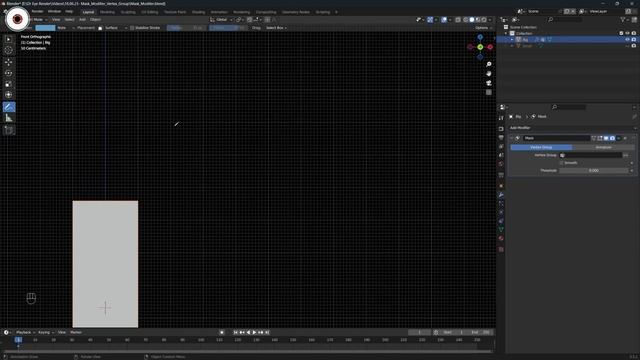Select the Add Cube tool

[9, 130]
